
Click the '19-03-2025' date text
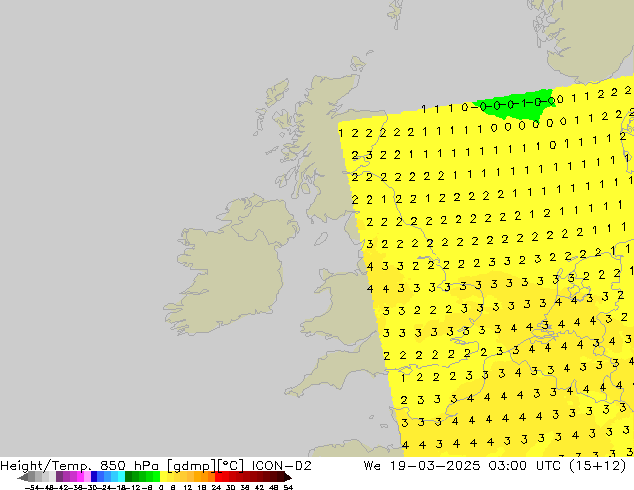click(x=435, y=466)
